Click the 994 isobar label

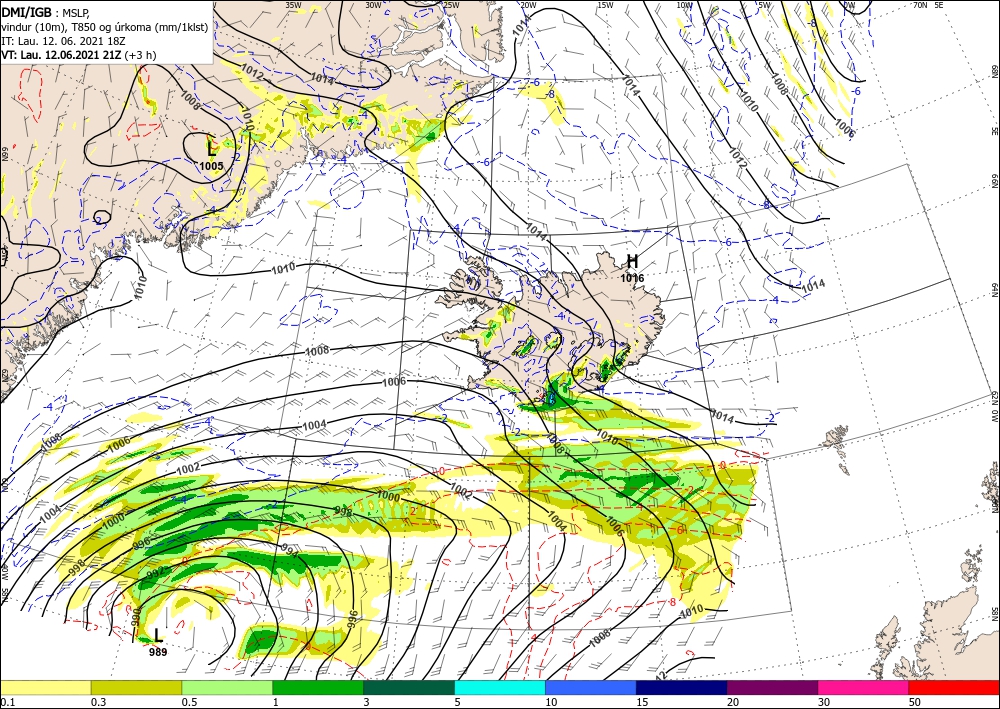[x=289, y=550]
